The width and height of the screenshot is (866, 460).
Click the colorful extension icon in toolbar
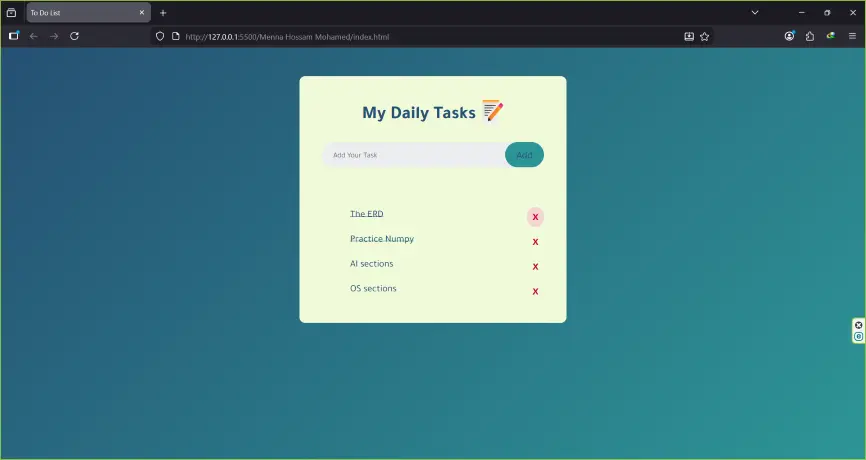(x=831, y=36)
